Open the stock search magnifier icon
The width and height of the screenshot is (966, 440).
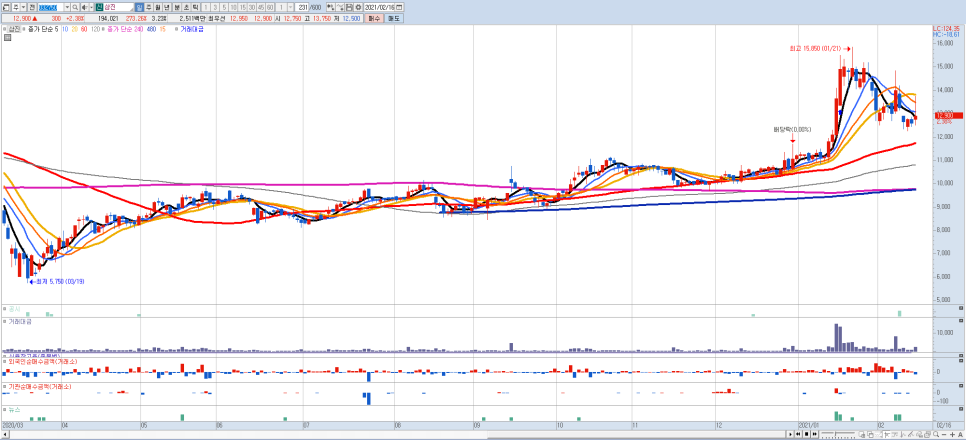click(75, 7)
